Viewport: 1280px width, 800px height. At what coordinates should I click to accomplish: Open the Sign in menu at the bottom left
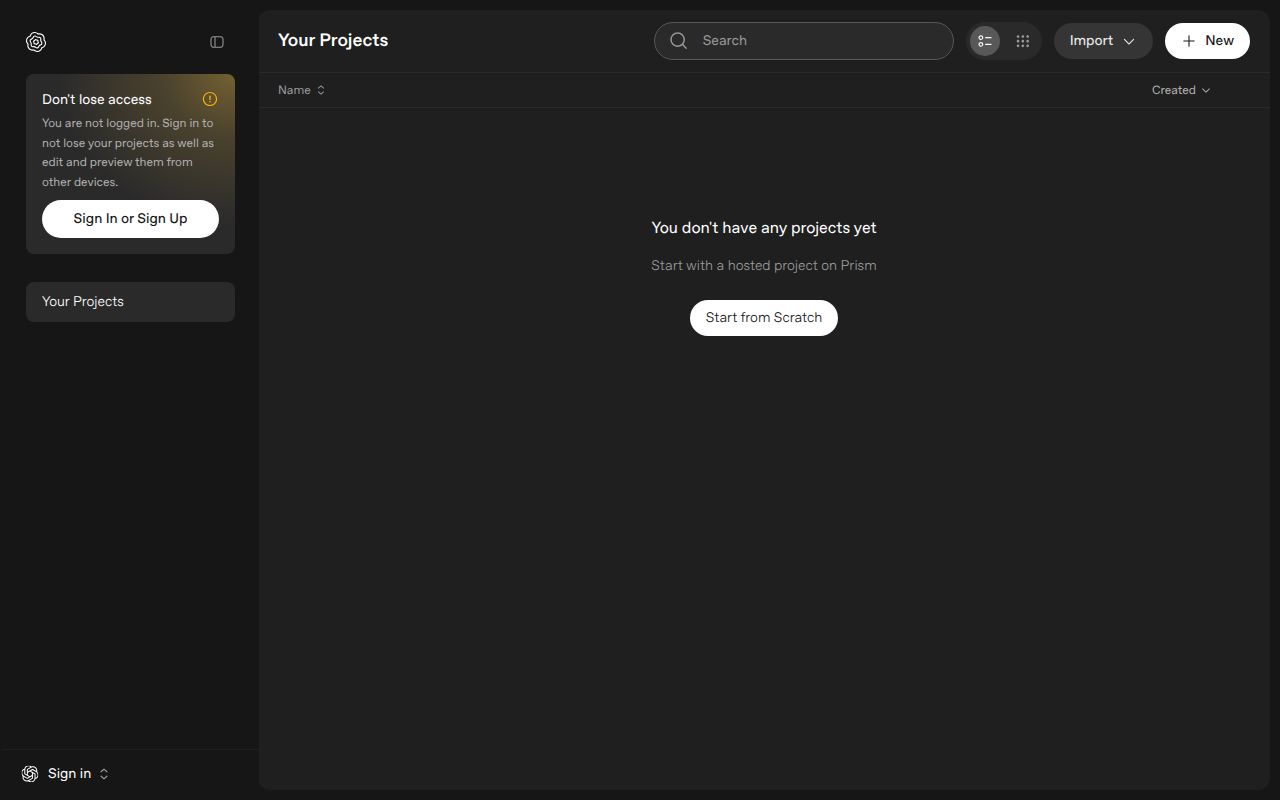(x=68, y=774)
